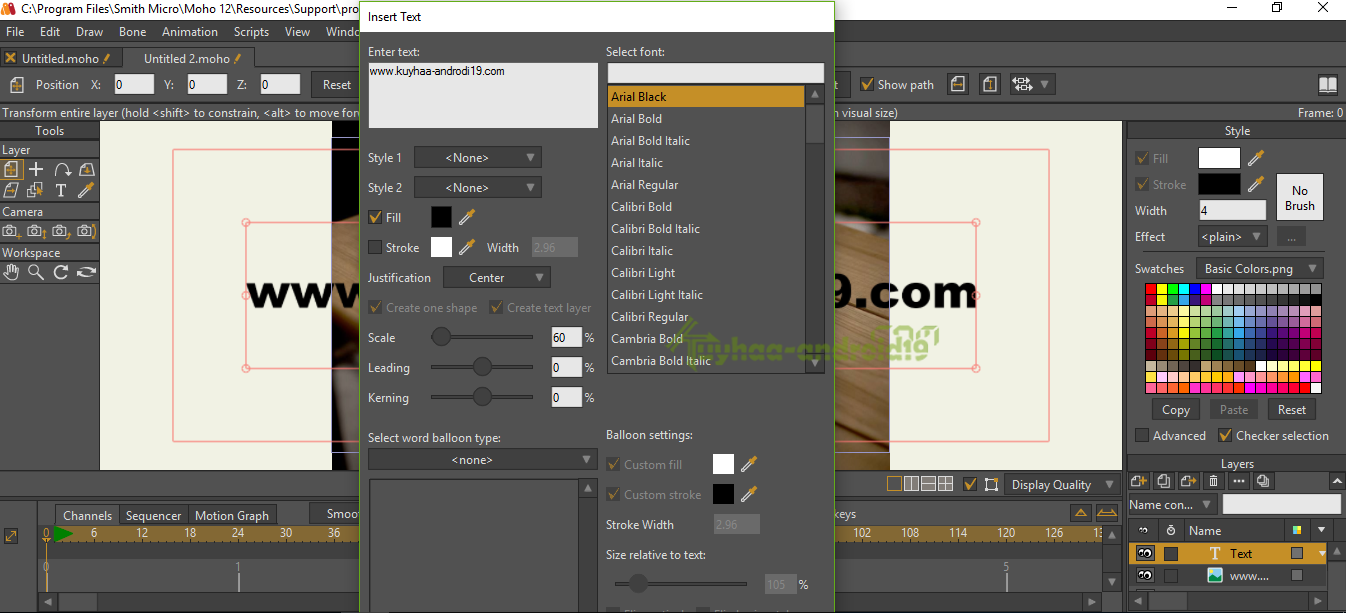Select the Follow Path curved arrow tool
The height and width of the screenshot is (613, 1346).
pos(62,170)
